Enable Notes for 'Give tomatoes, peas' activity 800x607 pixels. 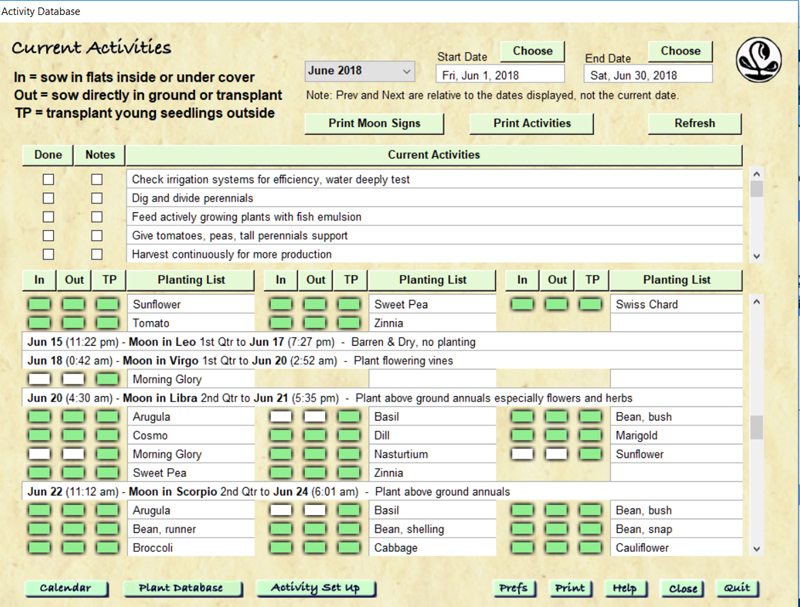pos(97,236)
